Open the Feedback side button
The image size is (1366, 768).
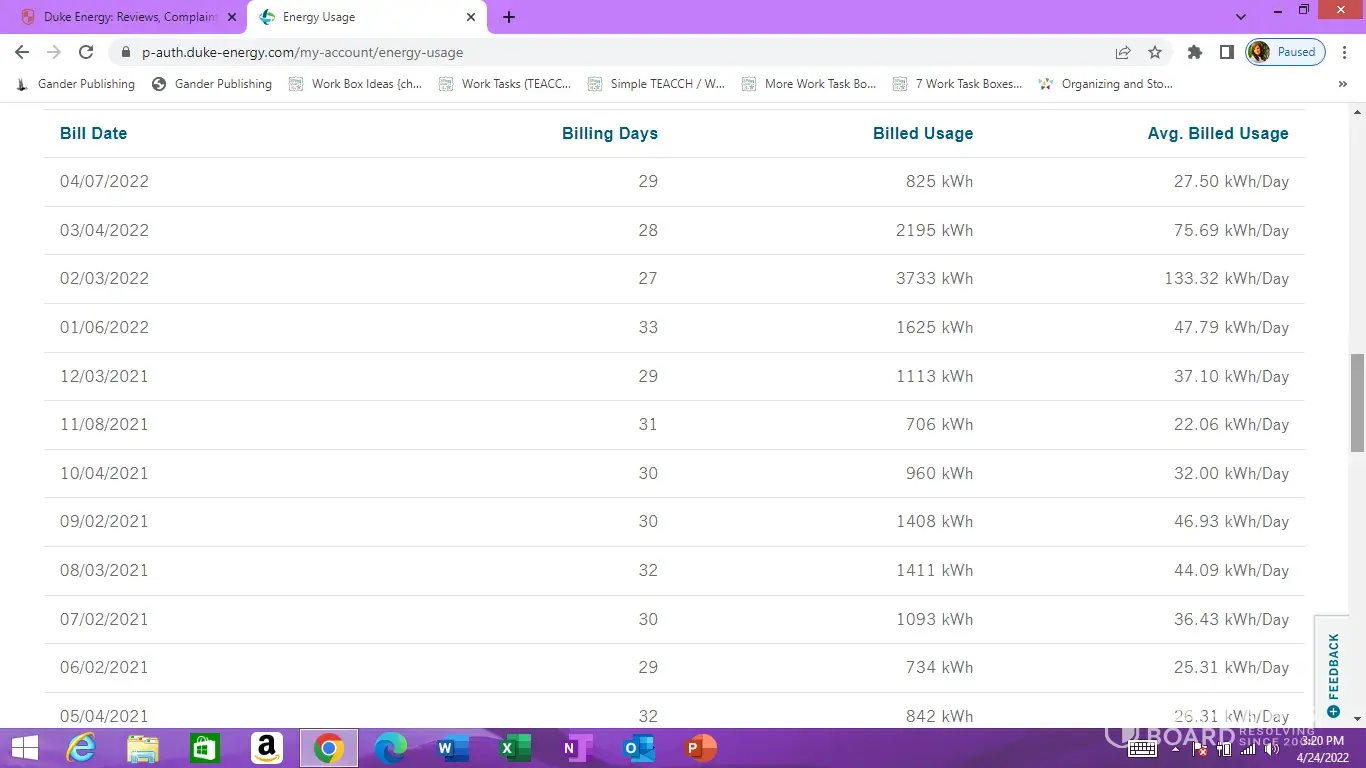coord(1333,672)
